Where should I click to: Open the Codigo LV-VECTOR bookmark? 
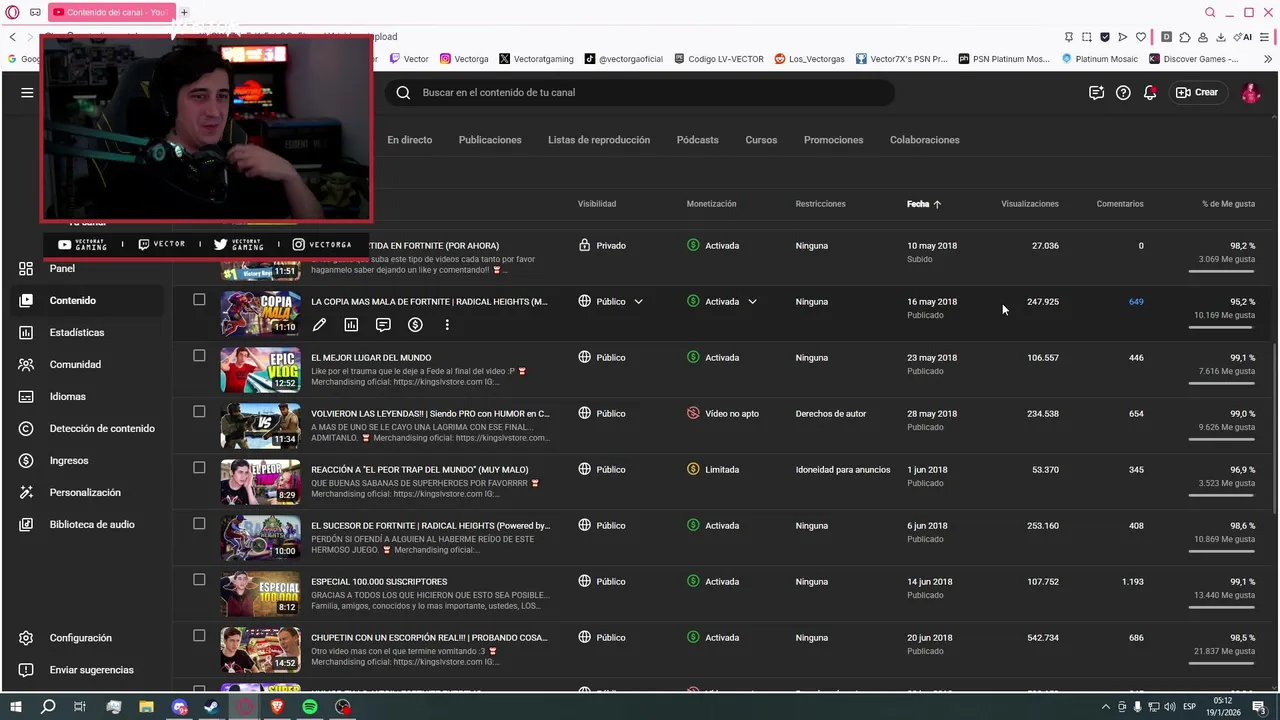pyautogui.click(x=718, y=59)
